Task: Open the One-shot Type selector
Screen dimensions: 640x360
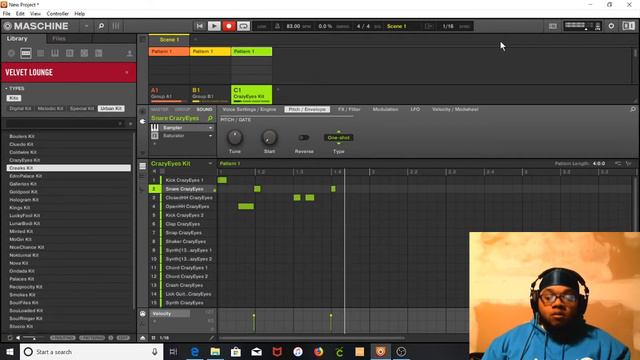Action: point(338,138)
